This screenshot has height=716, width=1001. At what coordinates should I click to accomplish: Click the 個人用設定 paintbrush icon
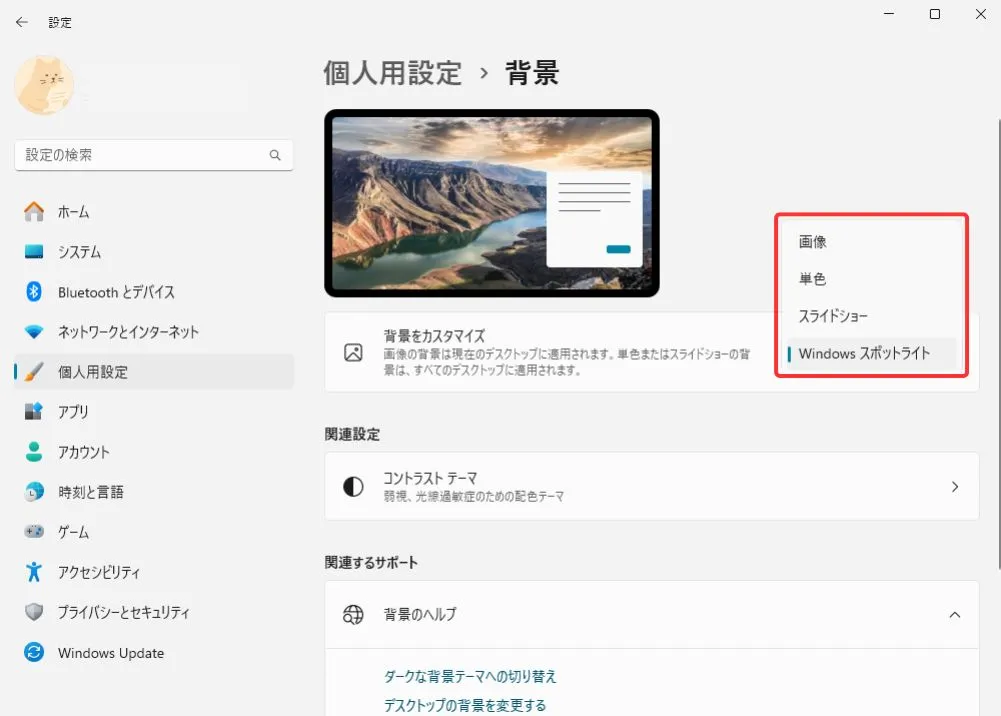pyautogui.click(x=34, y=371)
